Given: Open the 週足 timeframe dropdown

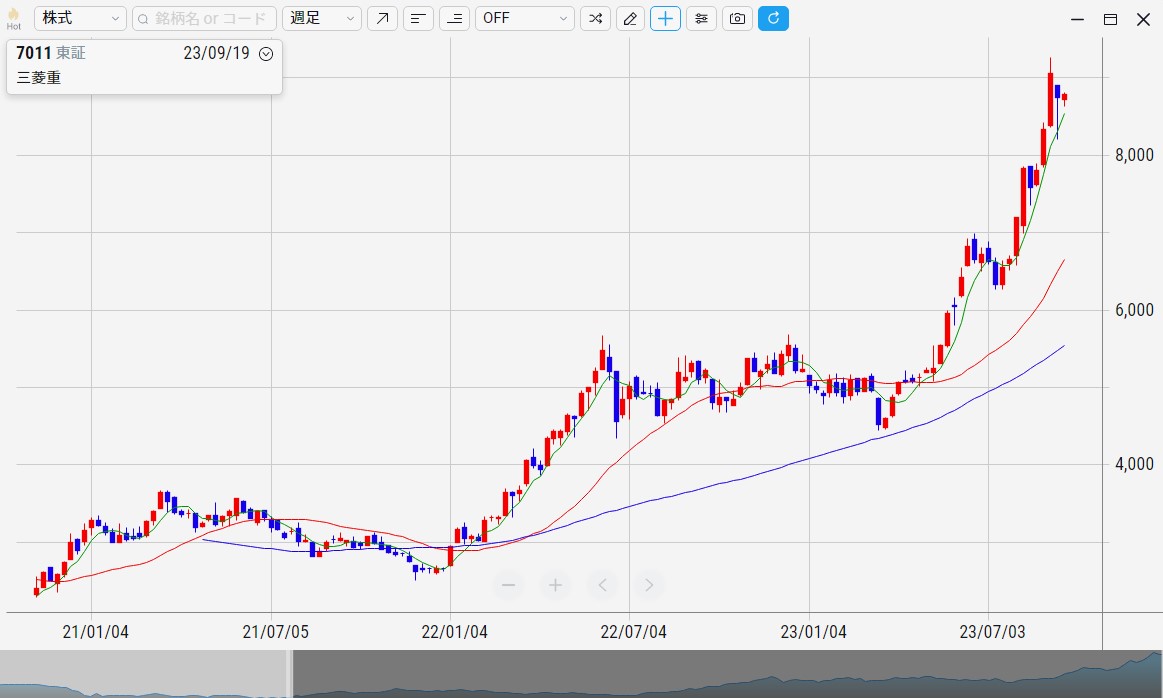Looking at the screenshot, I should tap(322, 19).
